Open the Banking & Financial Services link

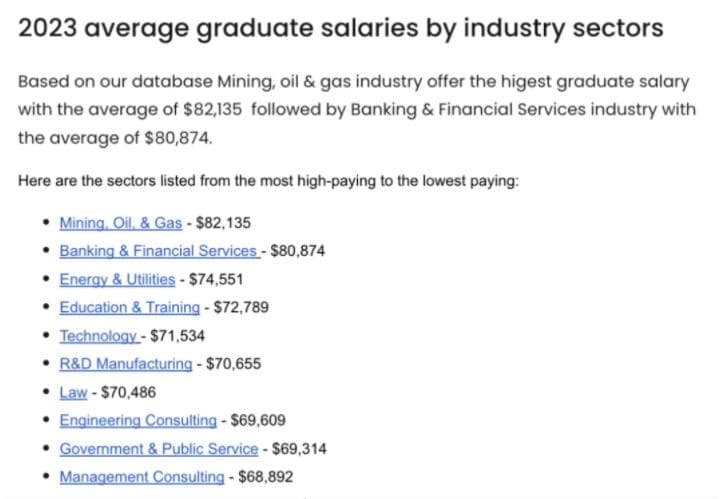tap(160, 251)
